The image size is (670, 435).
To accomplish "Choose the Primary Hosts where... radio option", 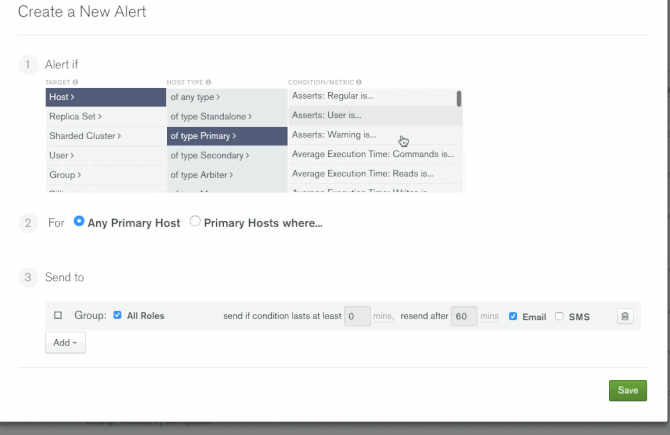I will 195,222.
